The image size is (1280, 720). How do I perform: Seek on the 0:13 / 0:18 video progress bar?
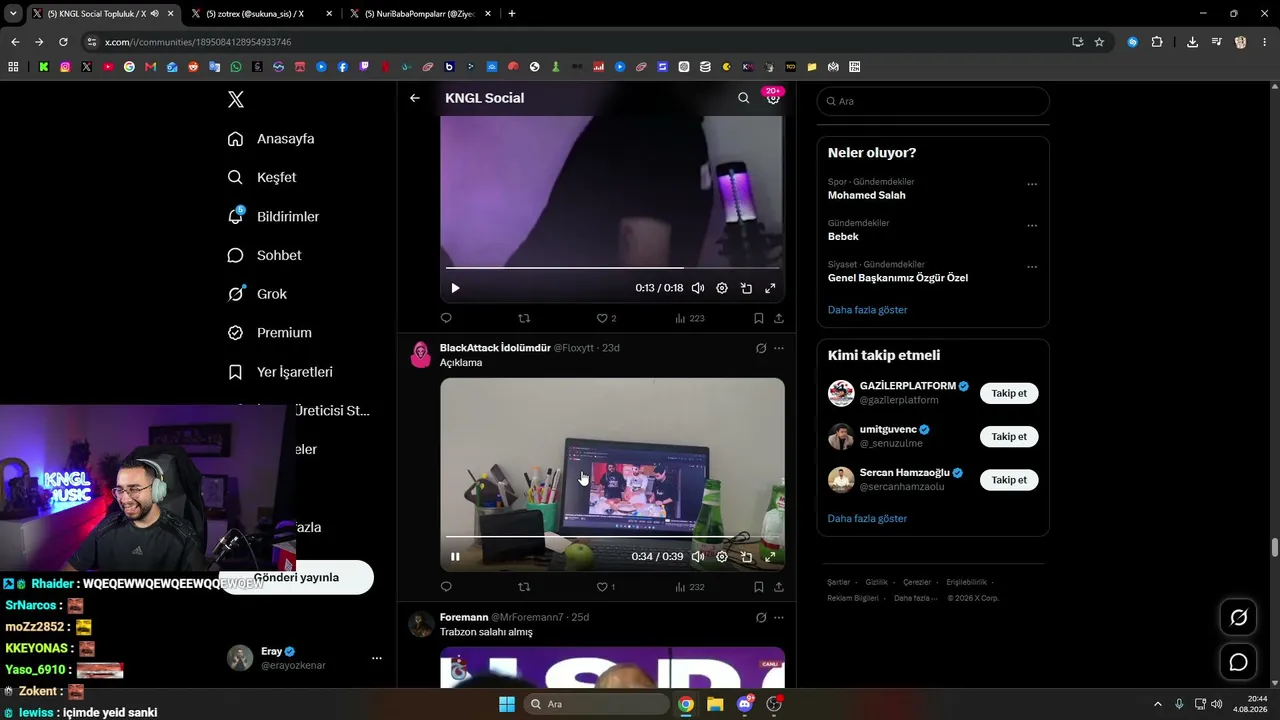(612, 268)
